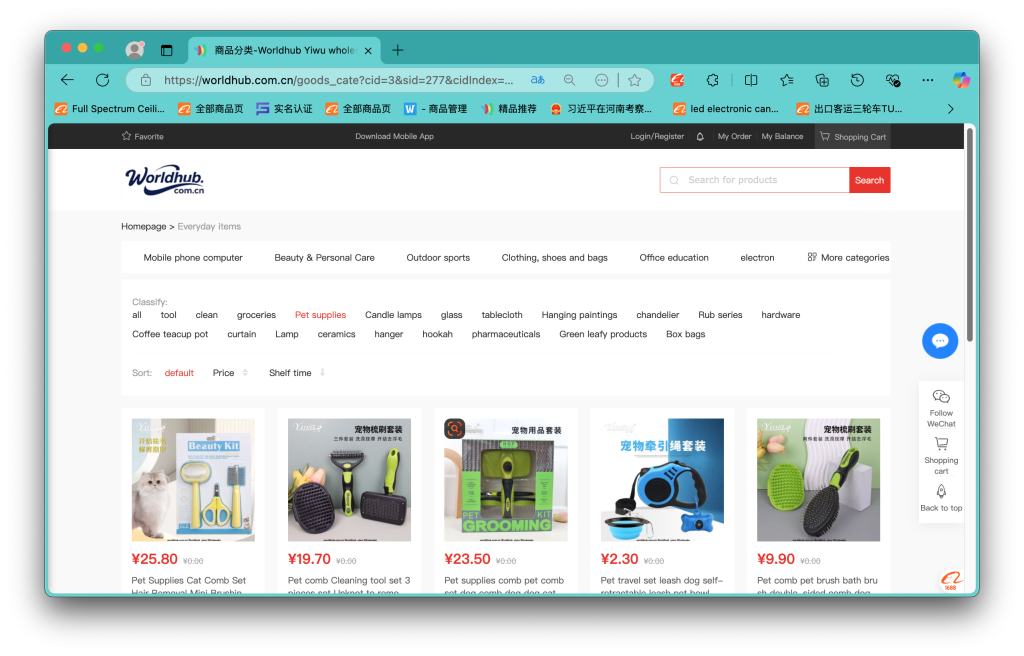Click the rocket Back to top icon
Viewport: 1024px width, 656px height.
(941, 491)
